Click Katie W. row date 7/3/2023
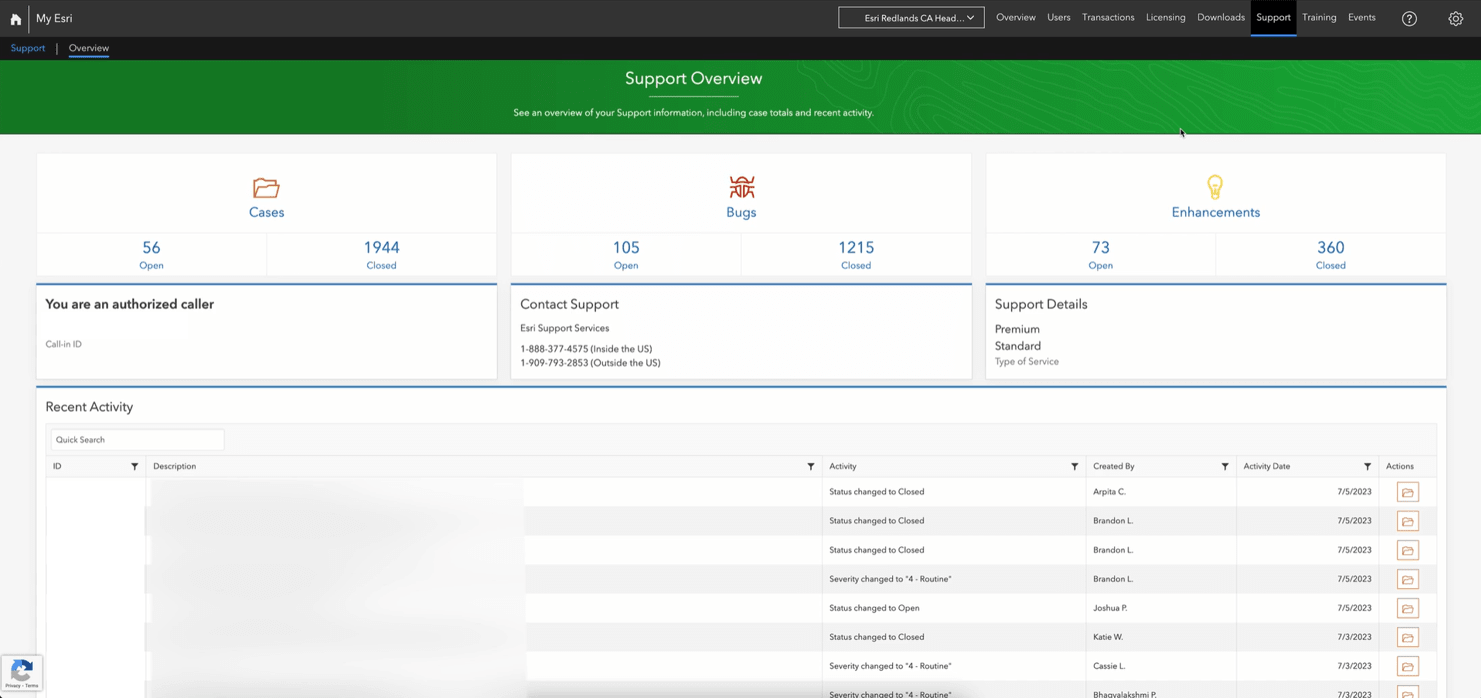Screen dimensions: 1481x700 1355,637
